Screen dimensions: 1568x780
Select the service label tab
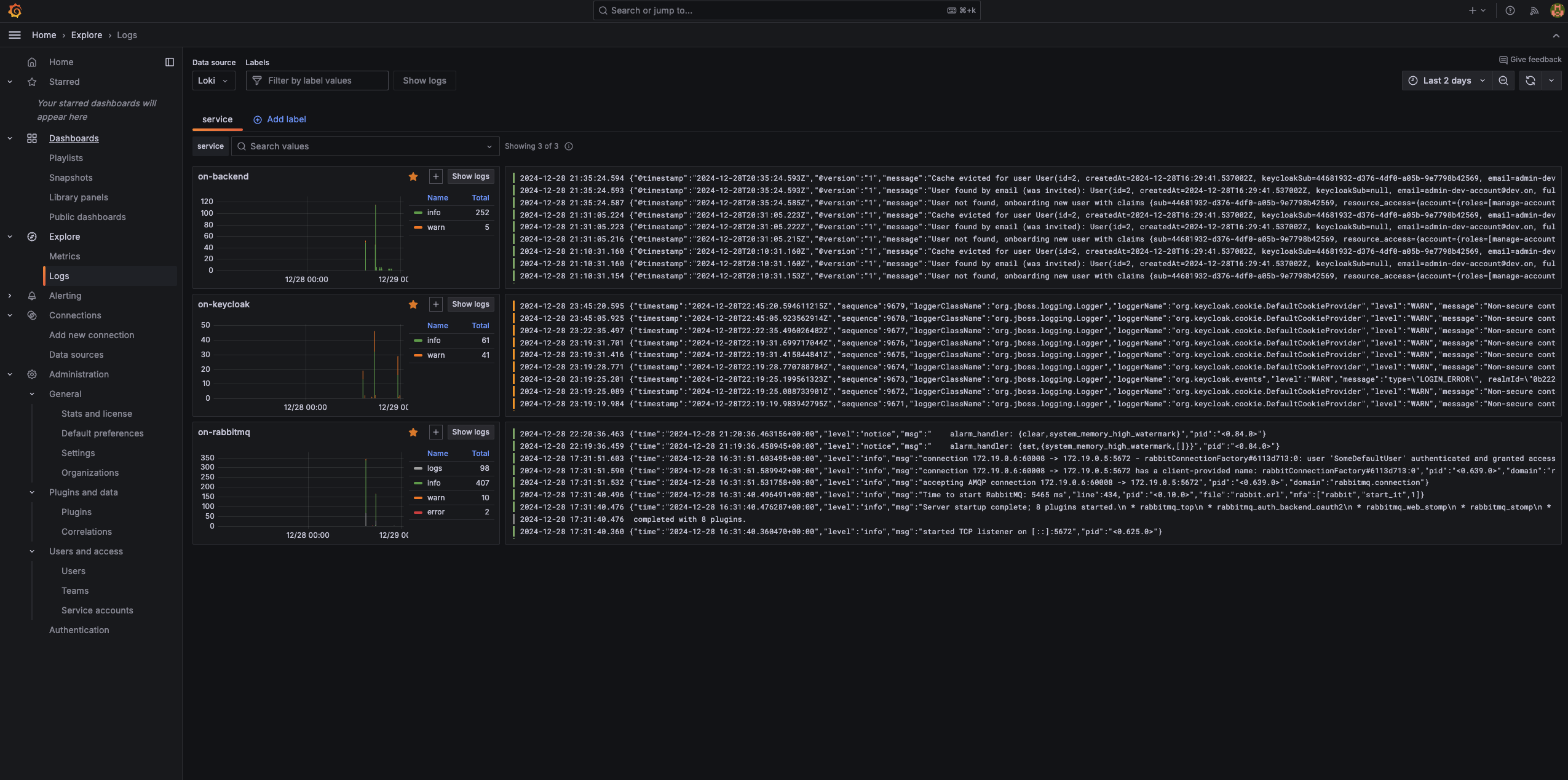(217, 119)
